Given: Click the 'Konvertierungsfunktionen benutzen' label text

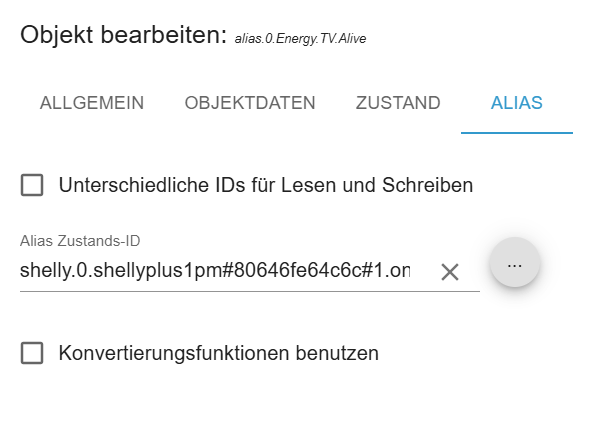Looking at the screenshot, I should [218, 353].
